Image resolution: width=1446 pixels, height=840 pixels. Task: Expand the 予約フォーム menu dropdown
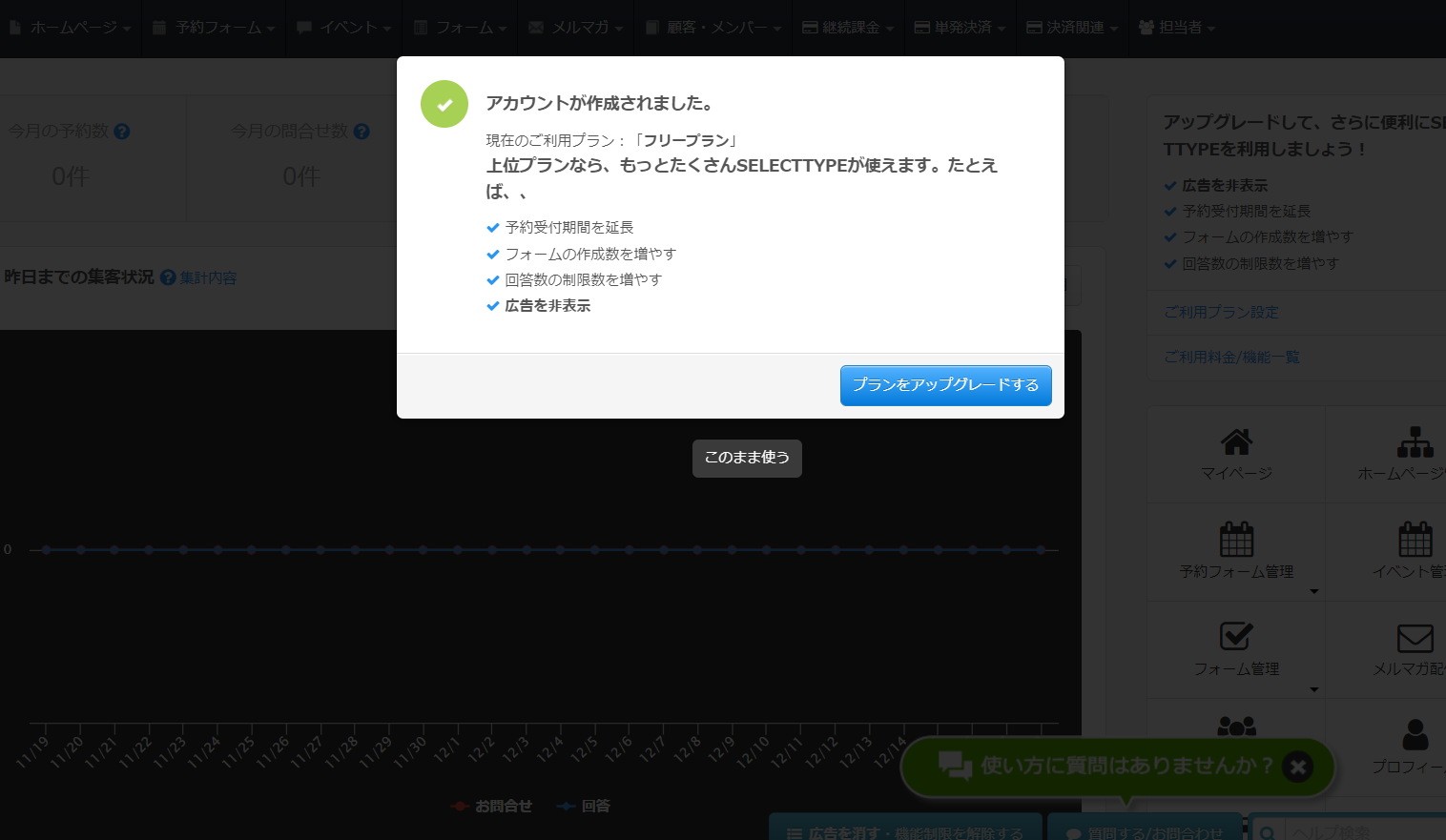tap(214, 28)
